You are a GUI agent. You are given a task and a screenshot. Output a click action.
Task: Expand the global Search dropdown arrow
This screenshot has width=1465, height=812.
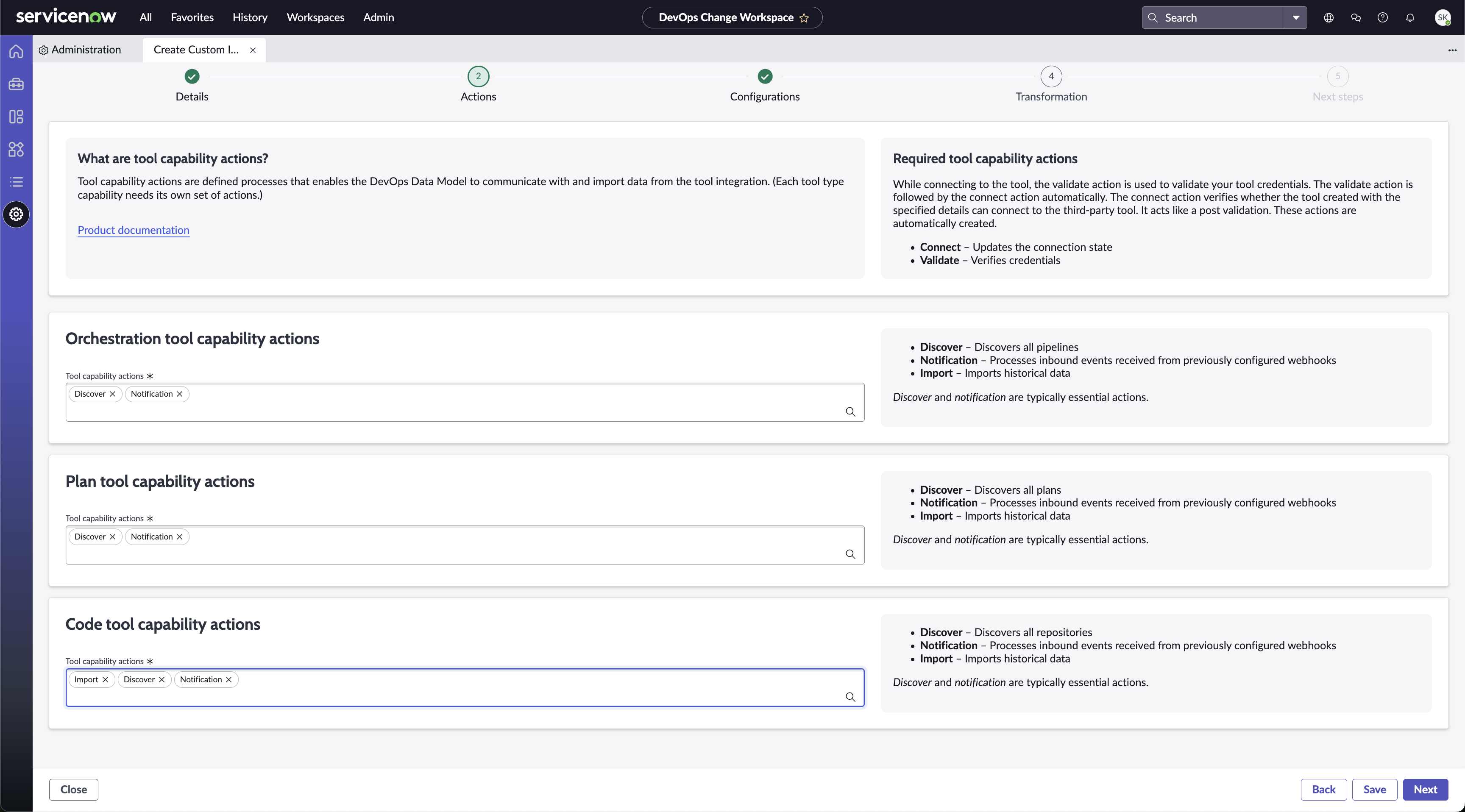coord(1295,18)
